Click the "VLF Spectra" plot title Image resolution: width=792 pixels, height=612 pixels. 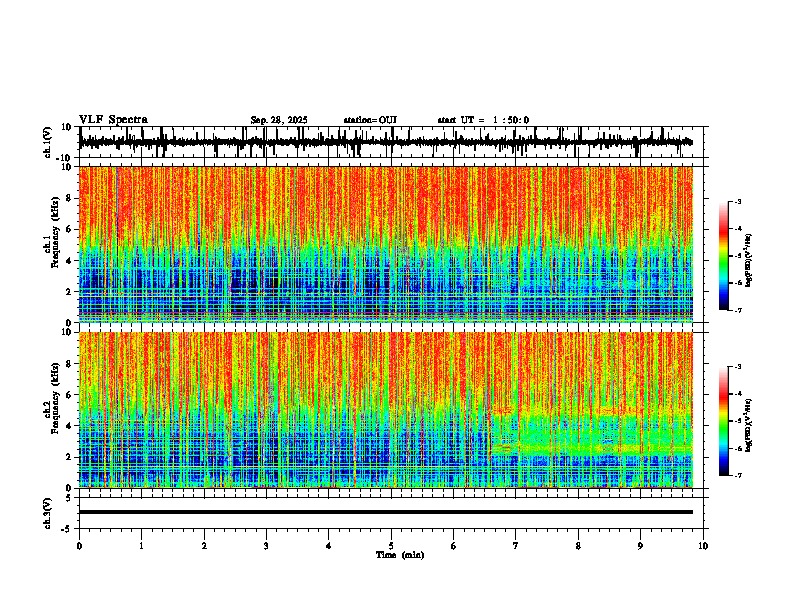tap(113, 120)
